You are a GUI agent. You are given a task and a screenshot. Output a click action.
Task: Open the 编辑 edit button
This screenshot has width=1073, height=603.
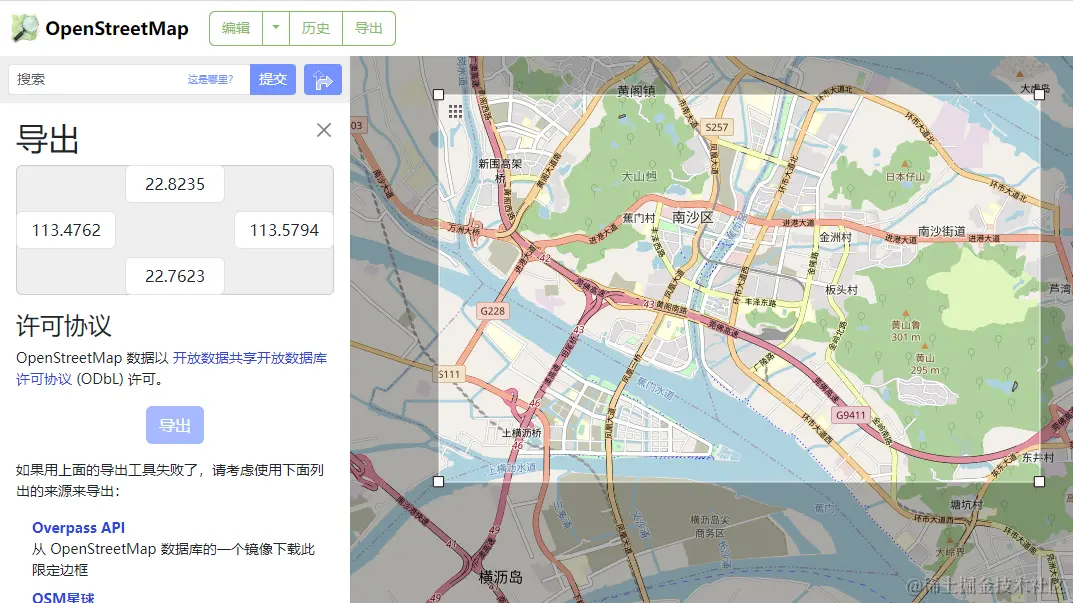[236, 28]
